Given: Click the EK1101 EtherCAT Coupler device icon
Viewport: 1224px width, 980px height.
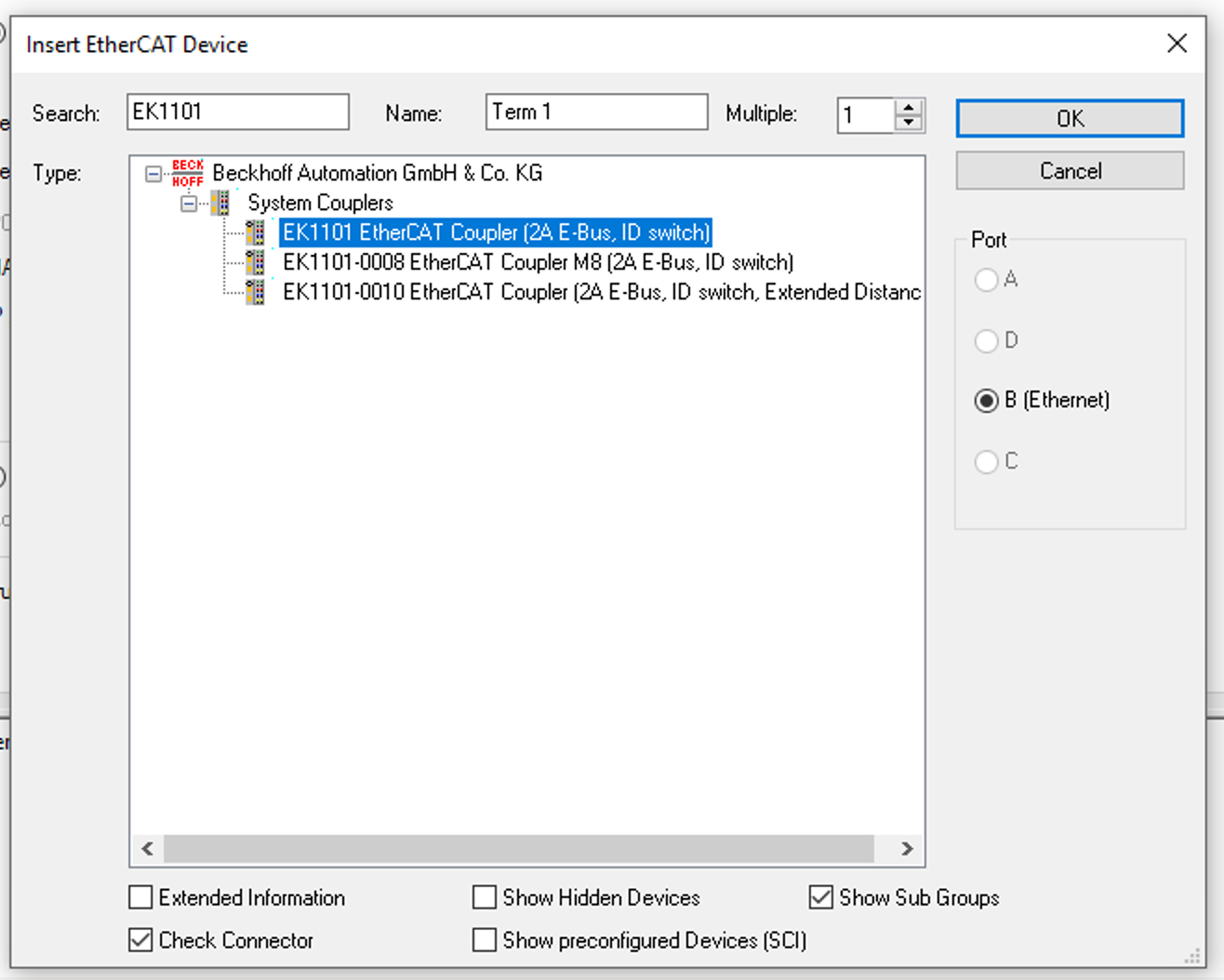Looking at the screenshot, I should pyautogui.click(x=255, y=232).
